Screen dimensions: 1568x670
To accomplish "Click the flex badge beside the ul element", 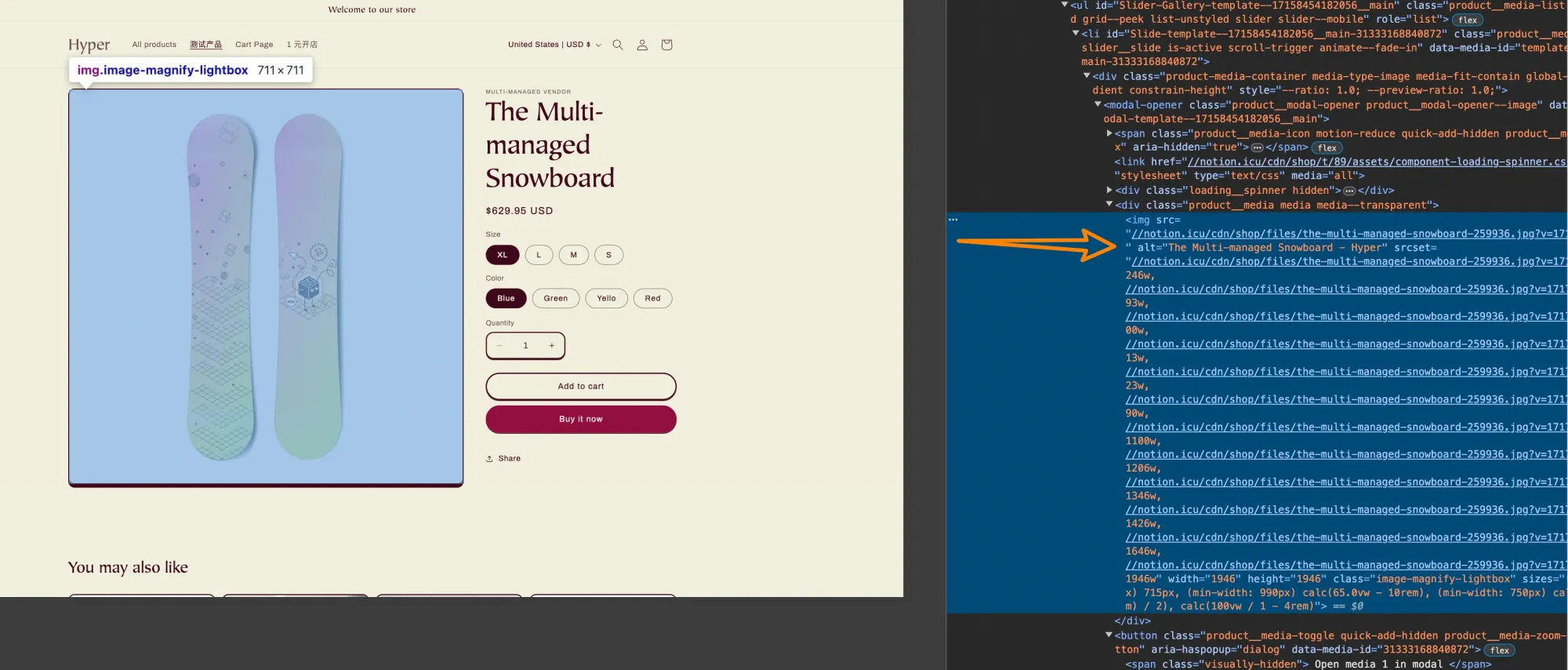I will [x=1468, y=20].
